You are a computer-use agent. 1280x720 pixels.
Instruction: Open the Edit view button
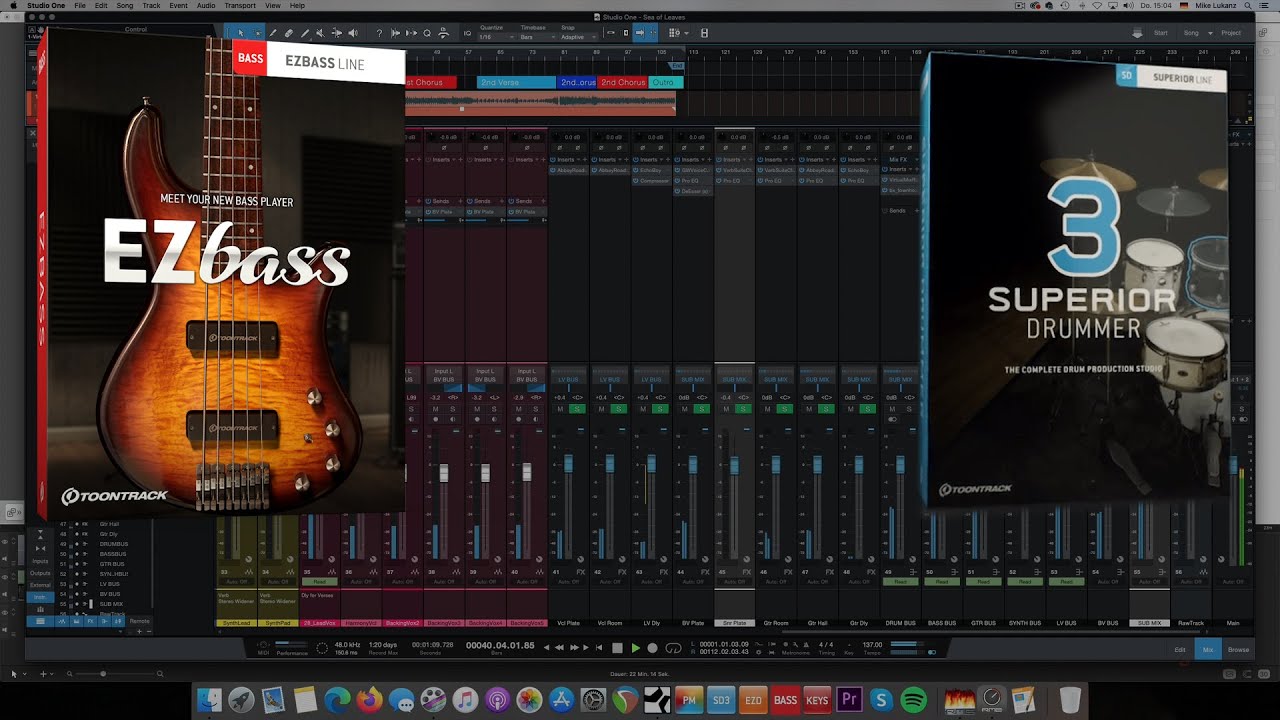tap(1180, 650)
